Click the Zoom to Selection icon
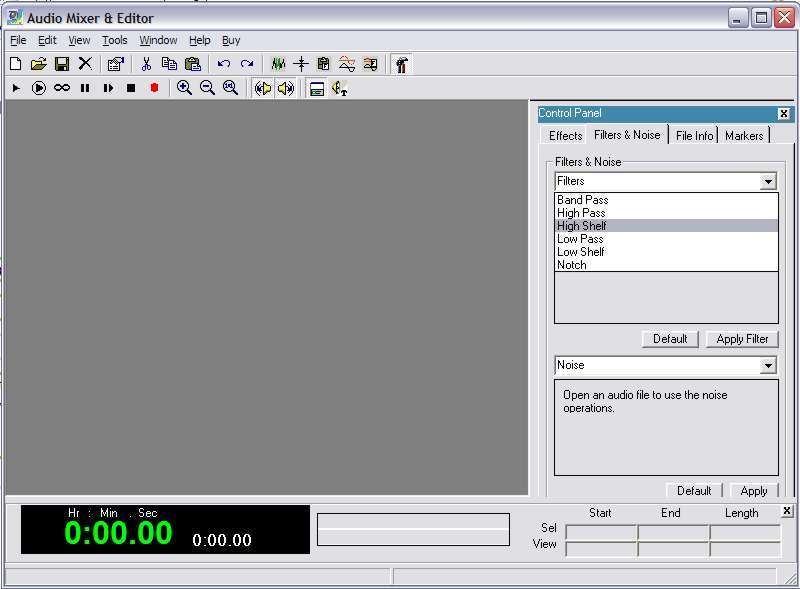This screenshot has width=800, height=589. tap(230, 88)
